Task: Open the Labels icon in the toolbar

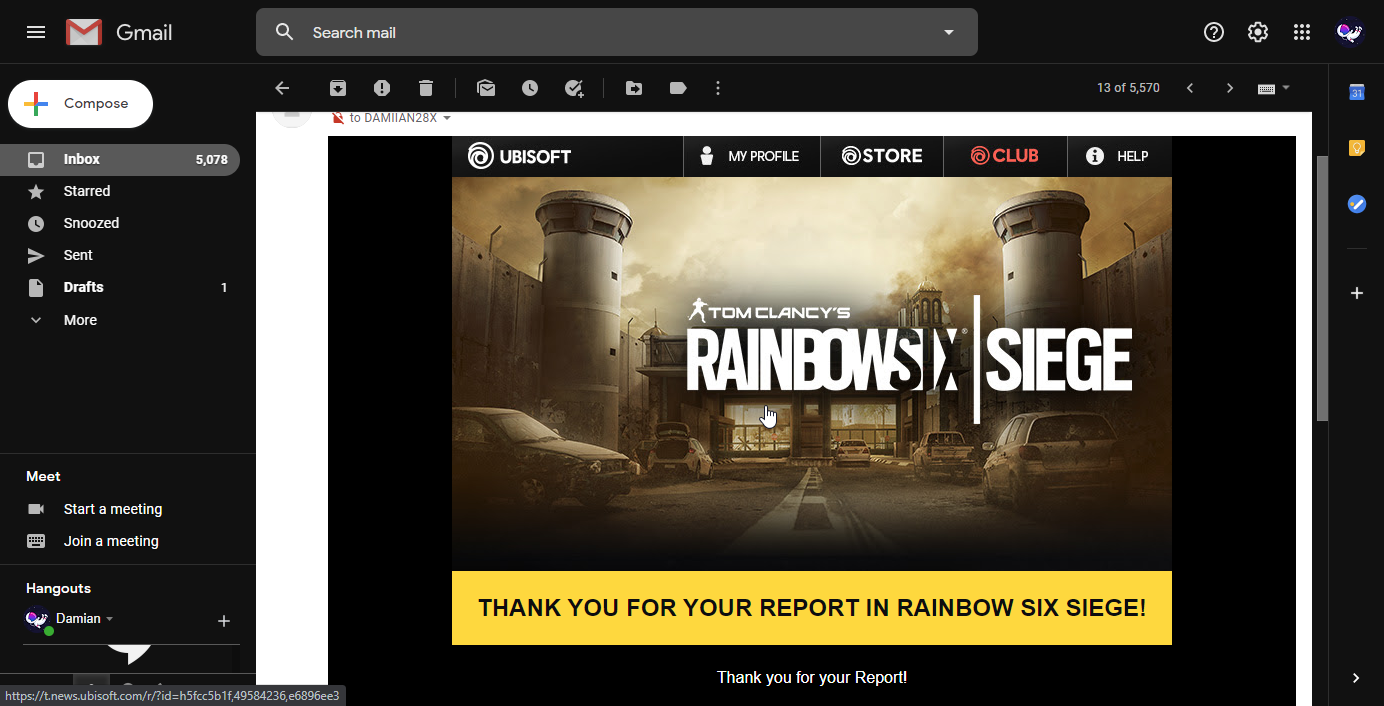Action: (678, 88)
